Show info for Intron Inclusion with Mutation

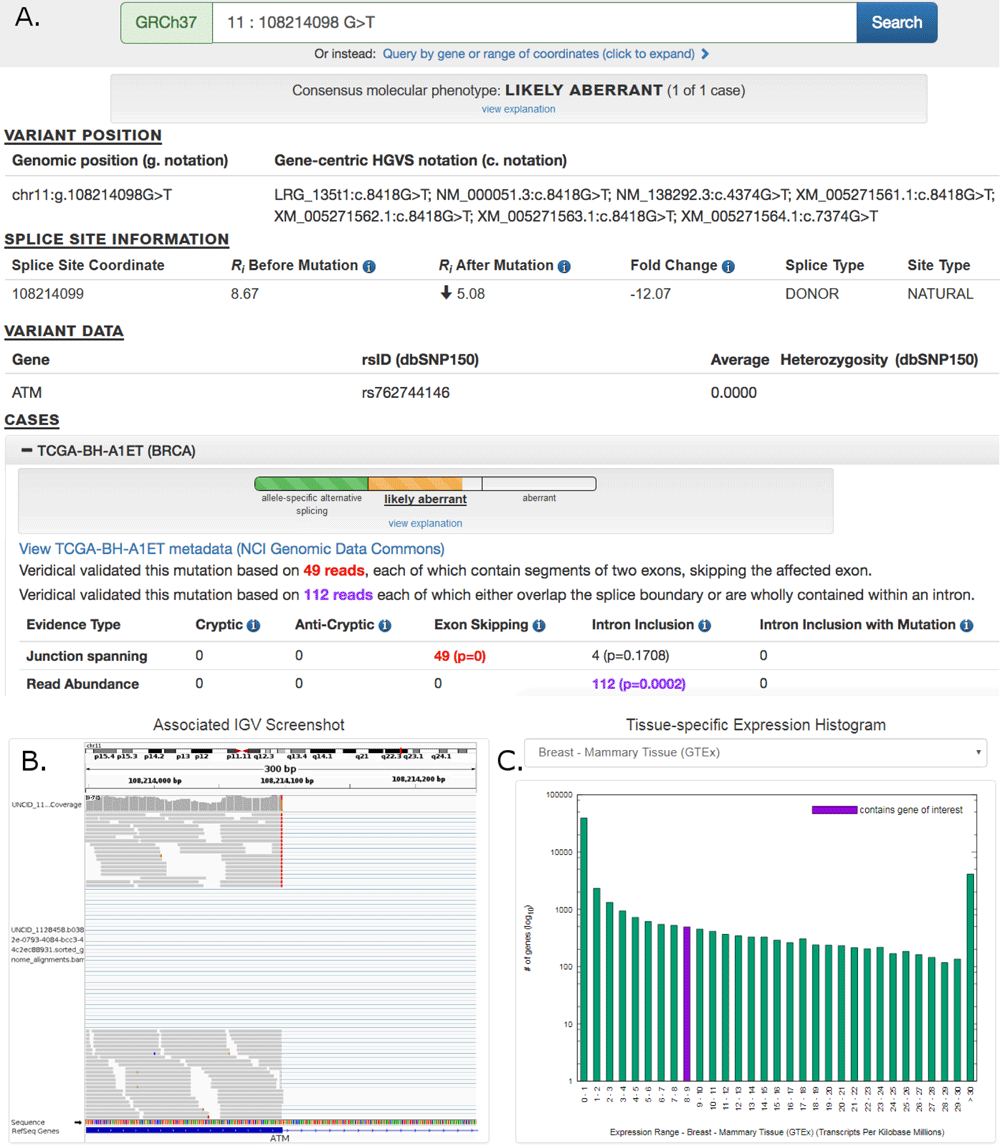[966, 626]
